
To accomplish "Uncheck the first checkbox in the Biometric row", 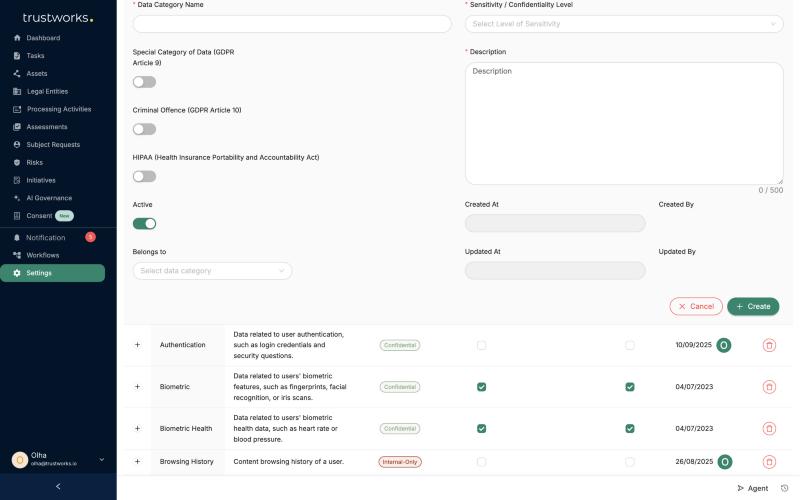I will [481, 387].
